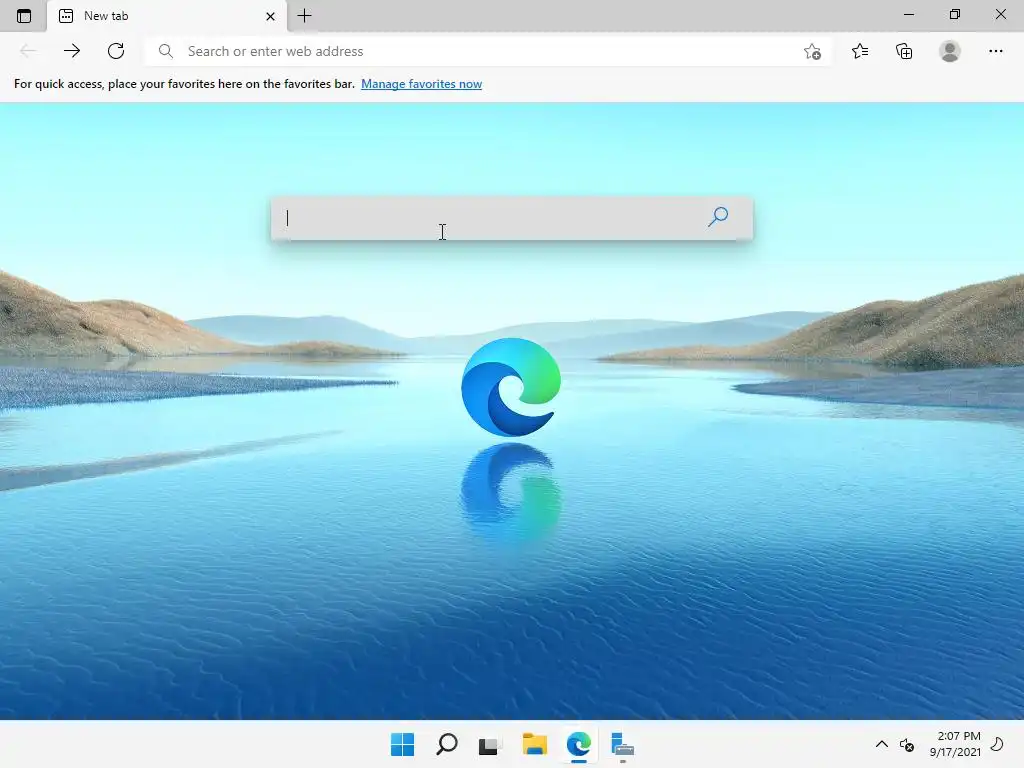Screen dimensions: 1024x768
Task: Open the Favorites list icon
Action: pos(859,51)
